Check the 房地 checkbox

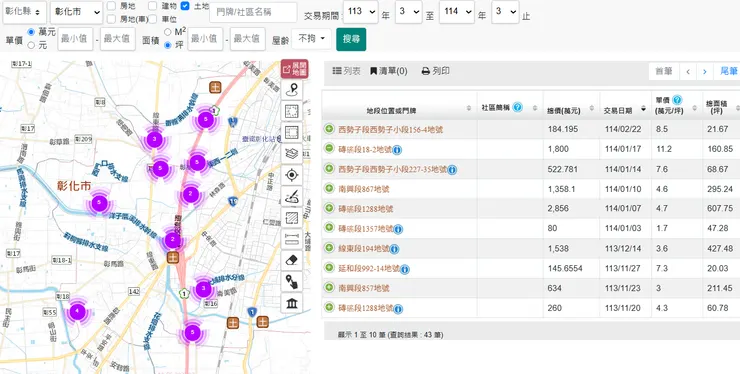111,6
